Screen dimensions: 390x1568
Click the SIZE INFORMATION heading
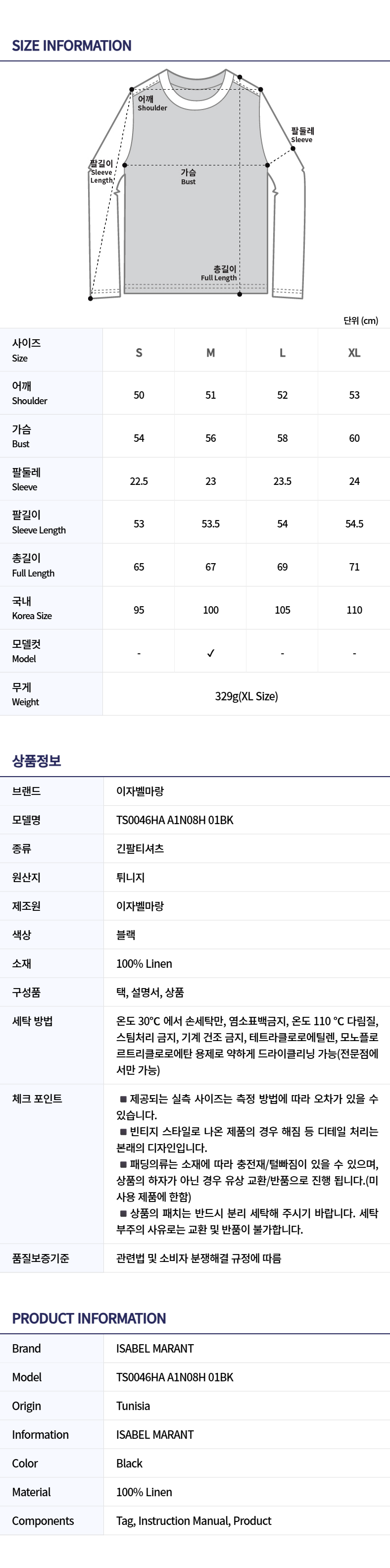72,46
